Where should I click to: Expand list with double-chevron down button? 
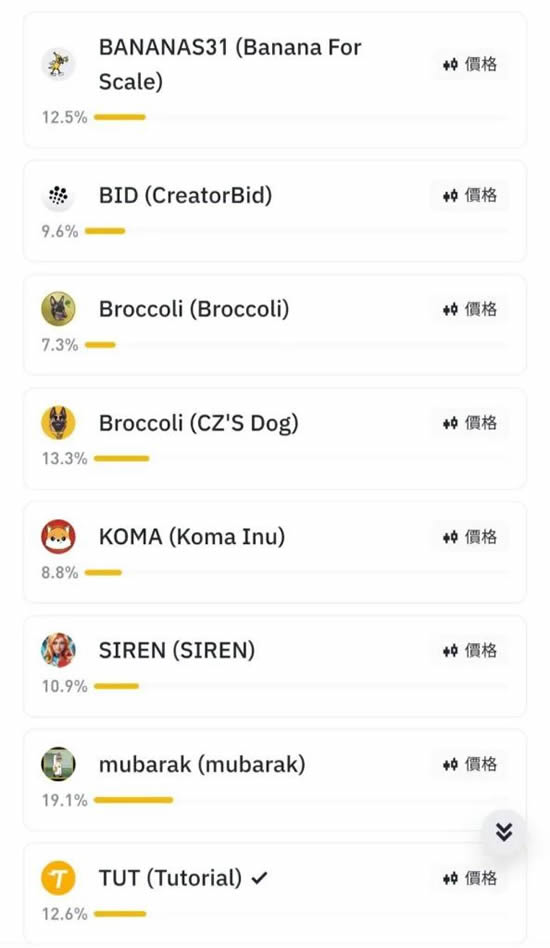point(503,832)
